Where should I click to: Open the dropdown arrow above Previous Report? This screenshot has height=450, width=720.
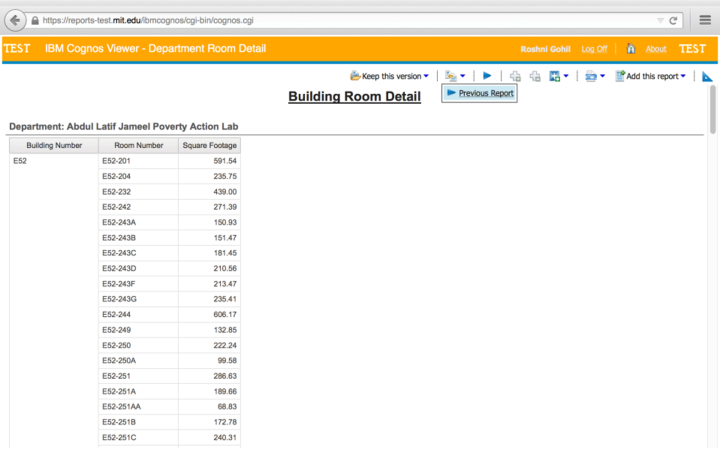463,76
